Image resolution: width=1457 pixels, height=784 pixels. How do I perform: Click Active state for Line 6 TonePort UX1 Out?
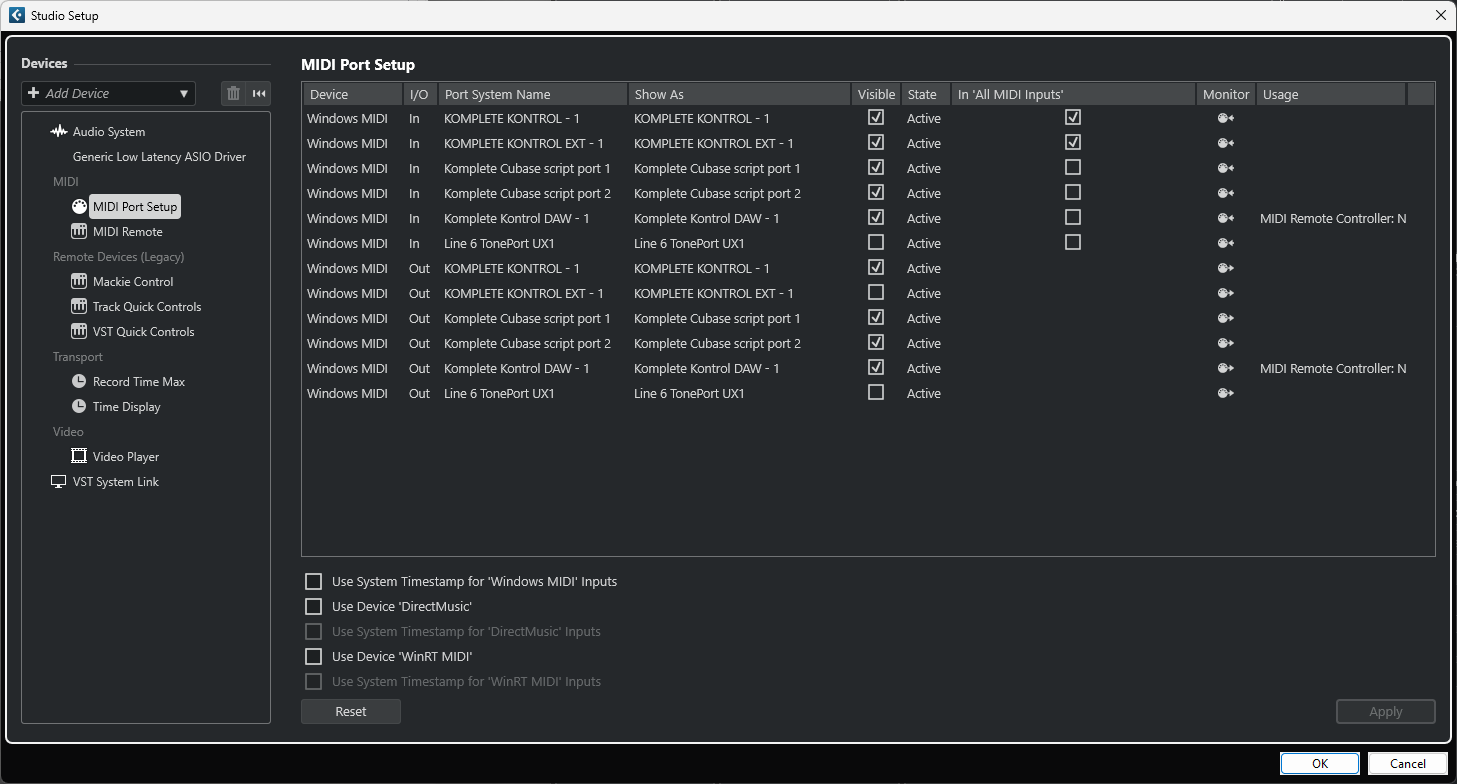924,393
